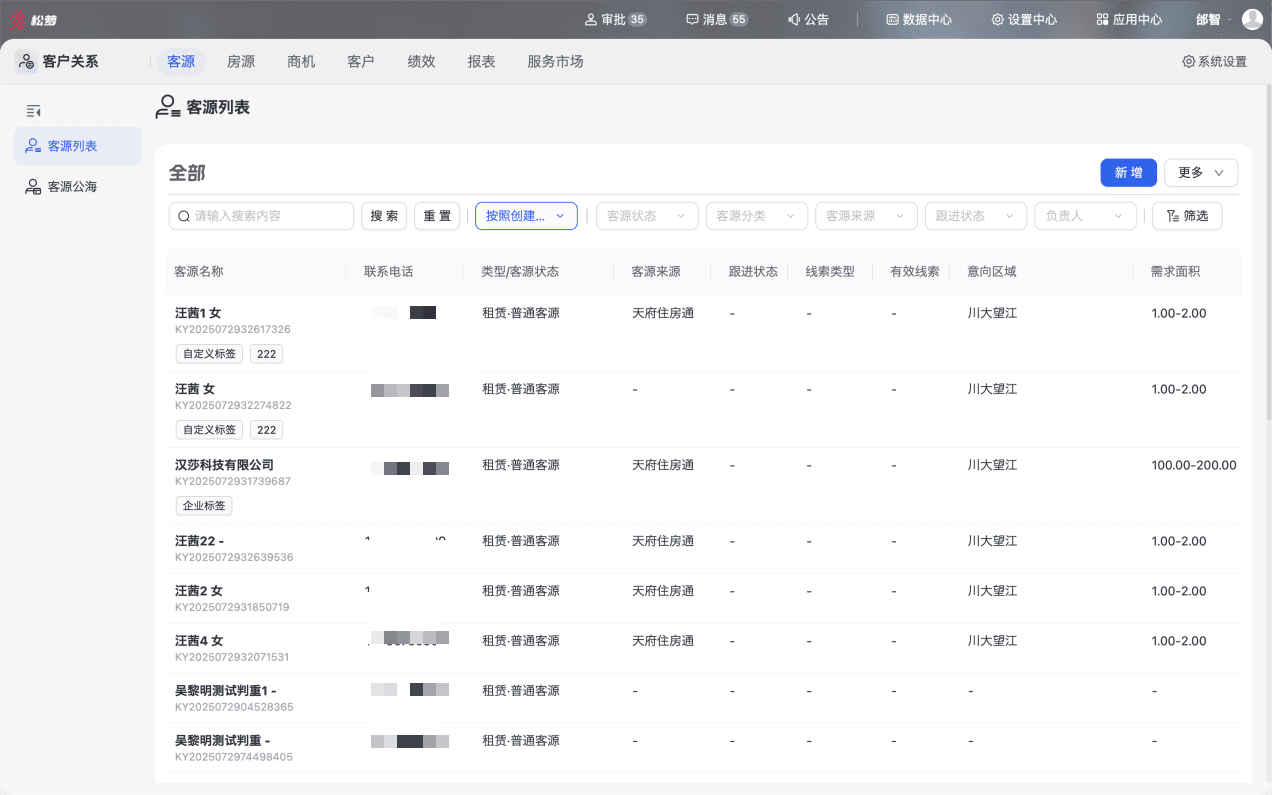Open 数据中心 data center
The image size is (1272, 795).
coord(919,19)
